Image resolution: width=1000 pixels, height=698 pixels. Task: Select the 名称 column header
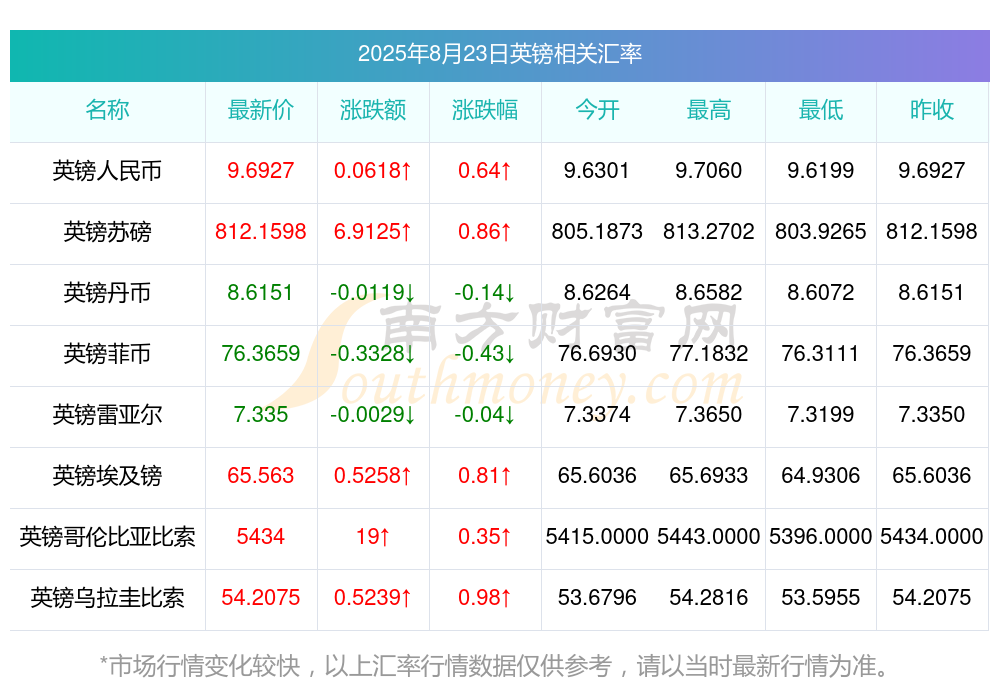[x=107, y=110]
